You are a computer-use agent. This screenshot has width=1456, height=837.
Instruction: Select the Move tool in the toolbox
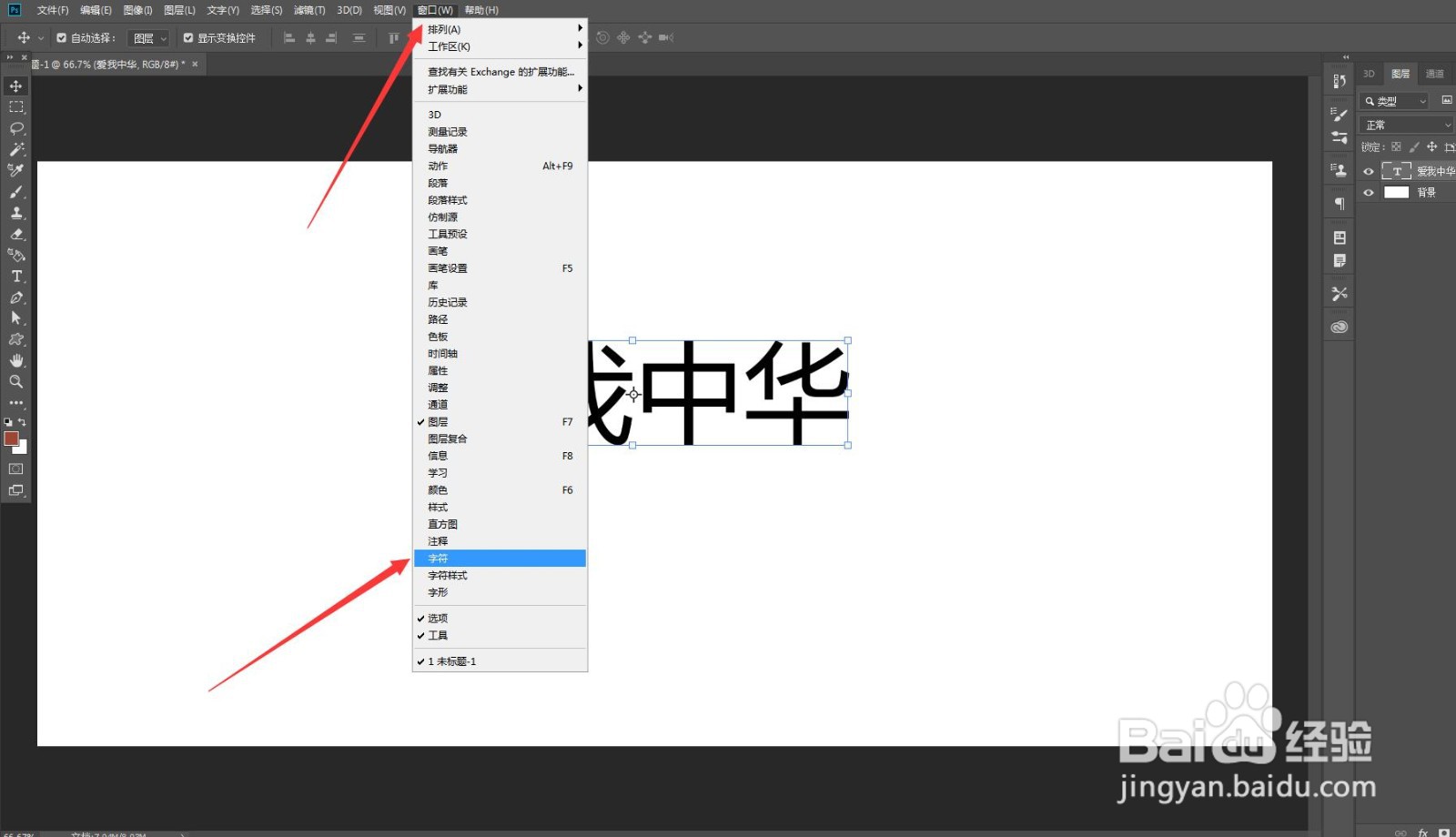point(15,86)
